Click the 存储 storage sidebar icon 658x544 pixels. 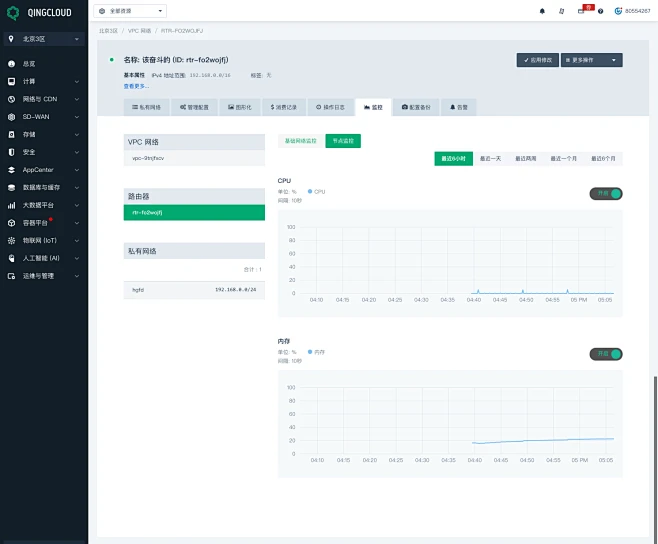tap(12, 134)
